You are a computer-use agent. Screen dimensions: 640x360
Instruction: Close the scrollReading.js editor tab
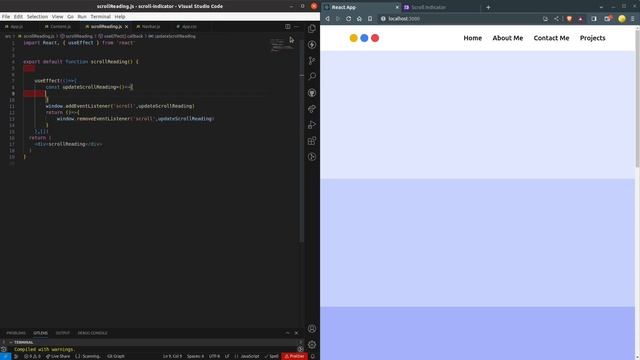point(127,27)
